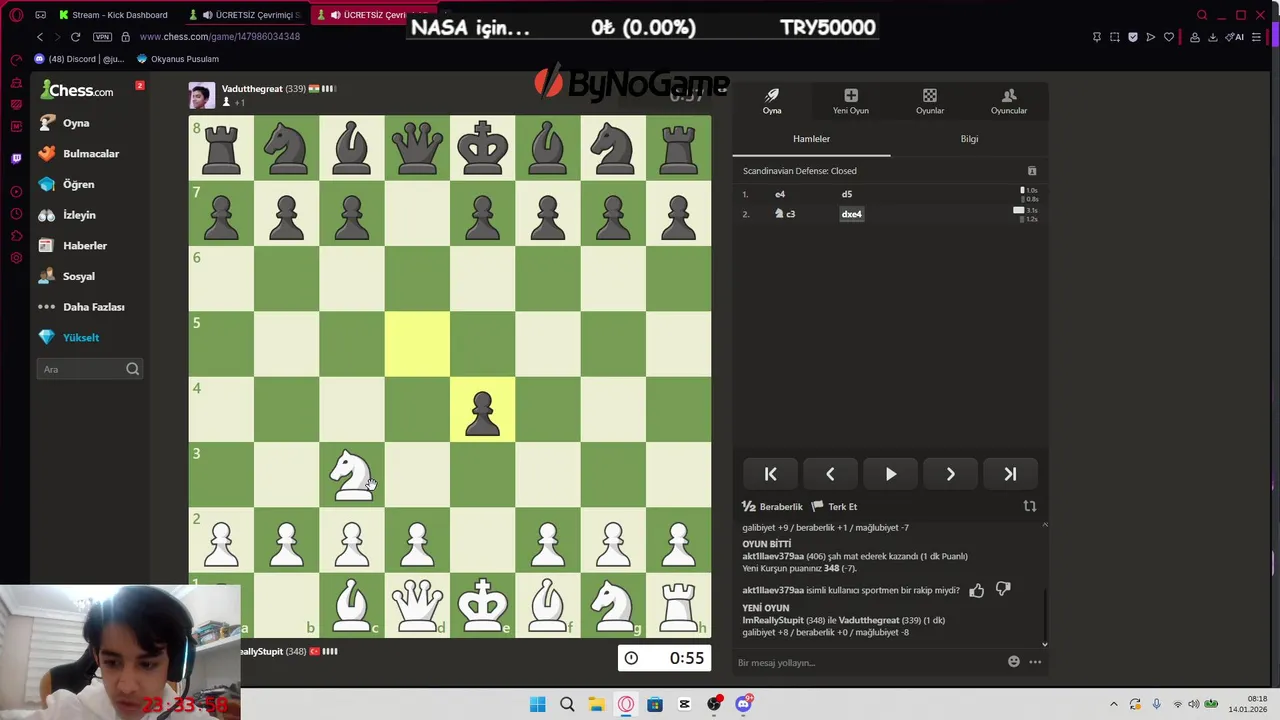Step back one move
The width and height of the screenshot is (1280, 720).
pyautogui.click(x=830, y=474)
